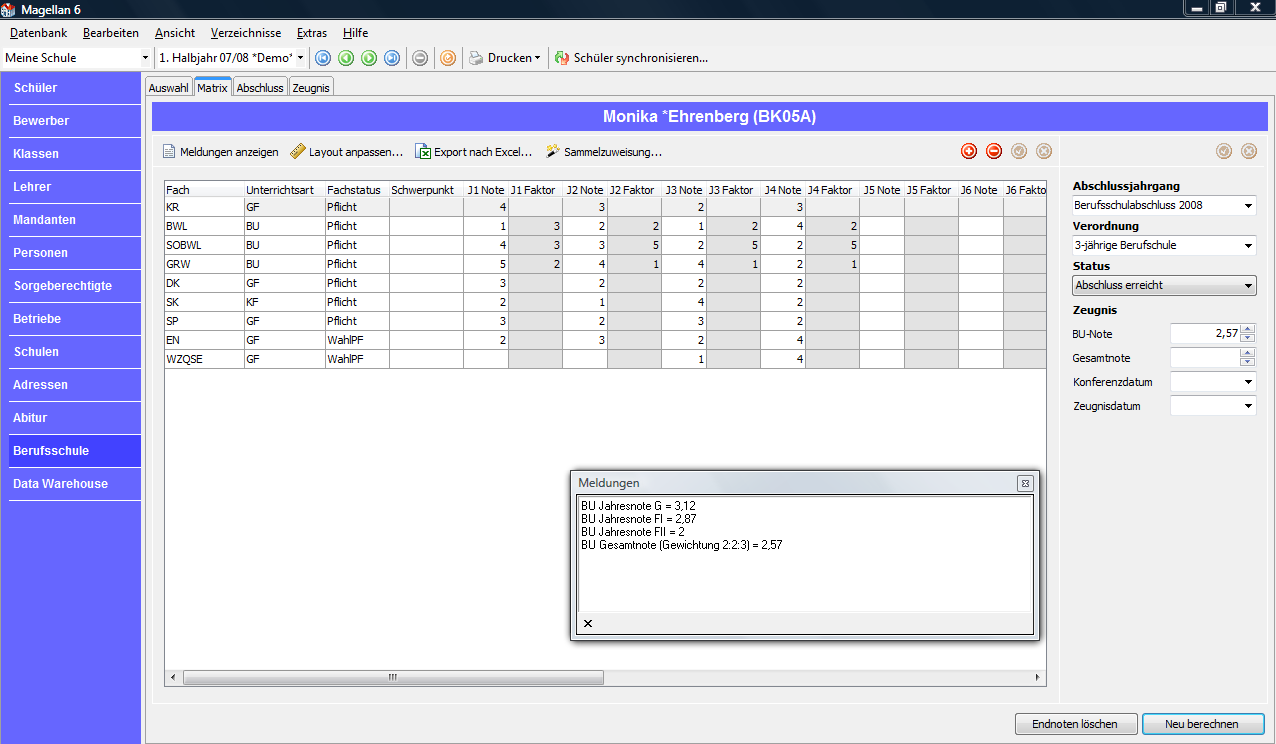Click the Neu berechnen button
Viewport: 1276px width, 744px height.
click(1202, 724)
